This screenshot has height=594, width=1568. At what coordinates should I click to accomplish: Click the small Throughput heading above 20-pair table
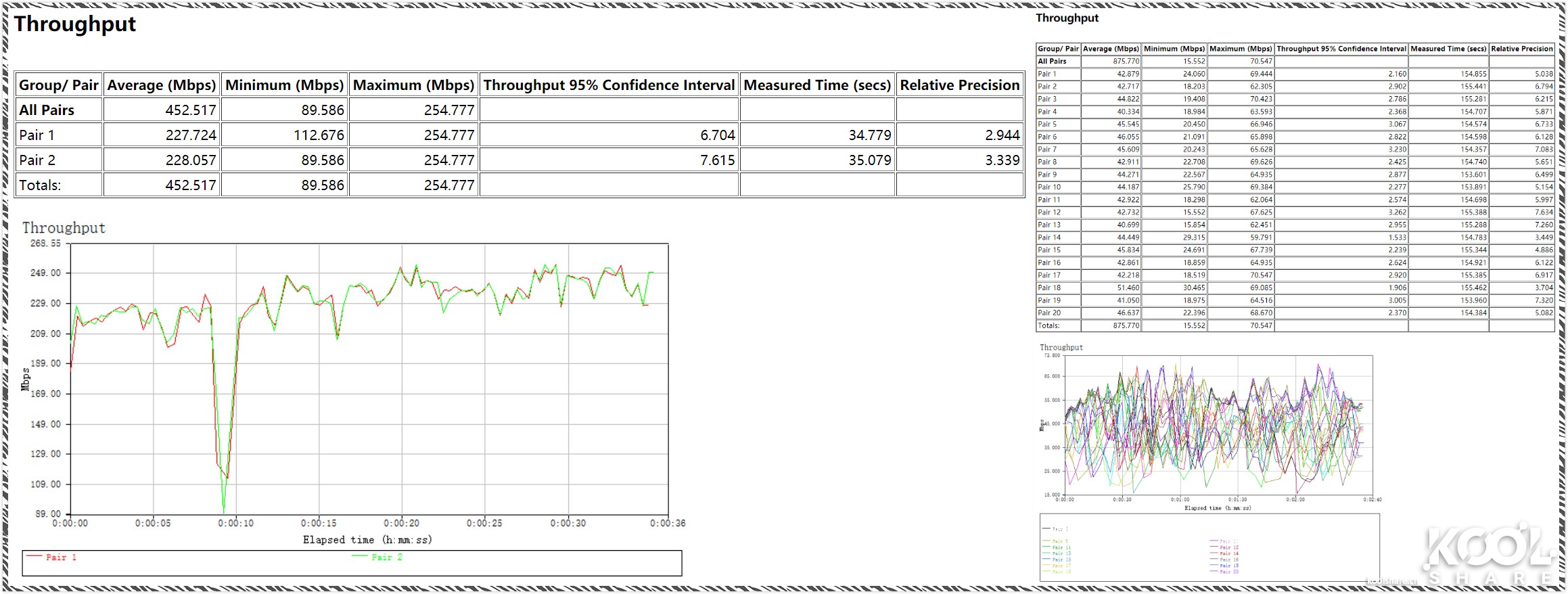(1067, 18)
